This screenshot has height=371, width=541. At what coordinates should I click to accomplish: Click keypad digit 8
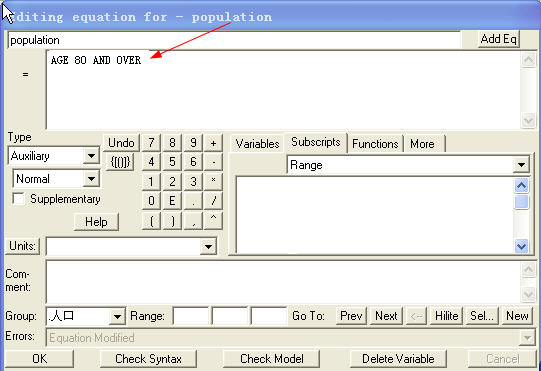[172, 143]
